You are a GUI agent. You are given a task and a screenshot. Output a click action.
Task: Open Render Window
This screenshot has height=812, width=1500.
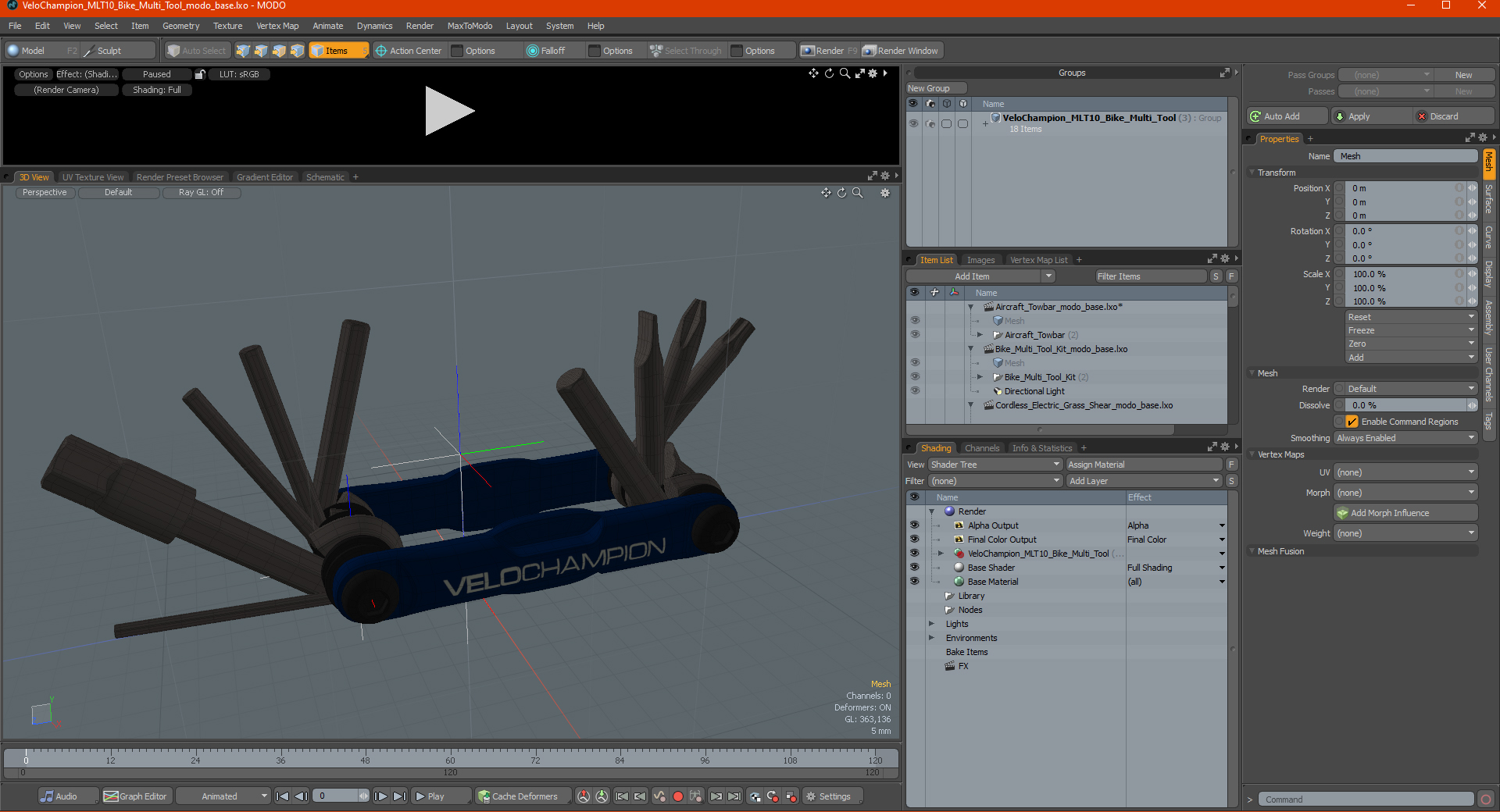coord(902,51)
